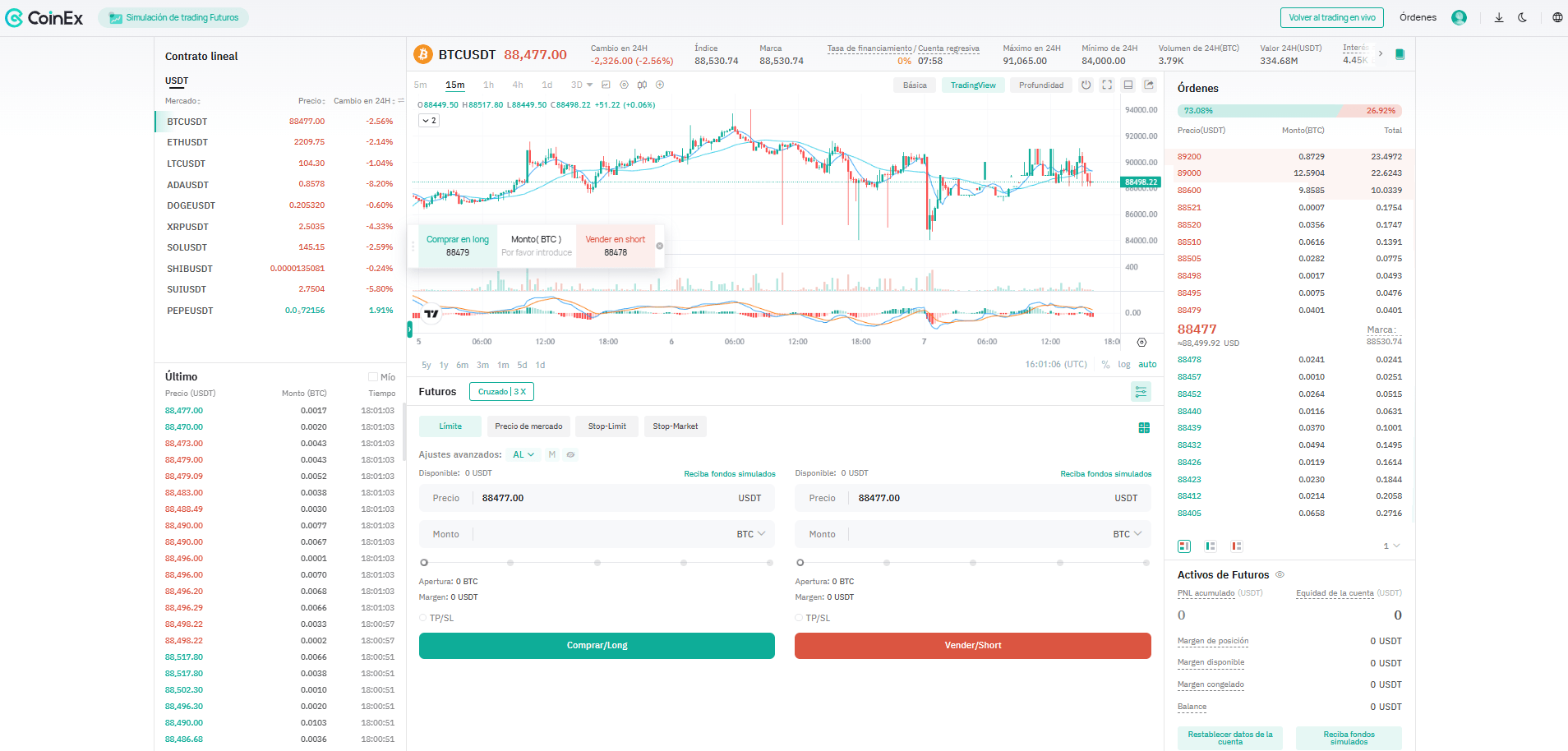The height and width of the screenshot is (751, 1568).
Task: Toggle percent scale on chart
Action: click(x=1106, y=364)
